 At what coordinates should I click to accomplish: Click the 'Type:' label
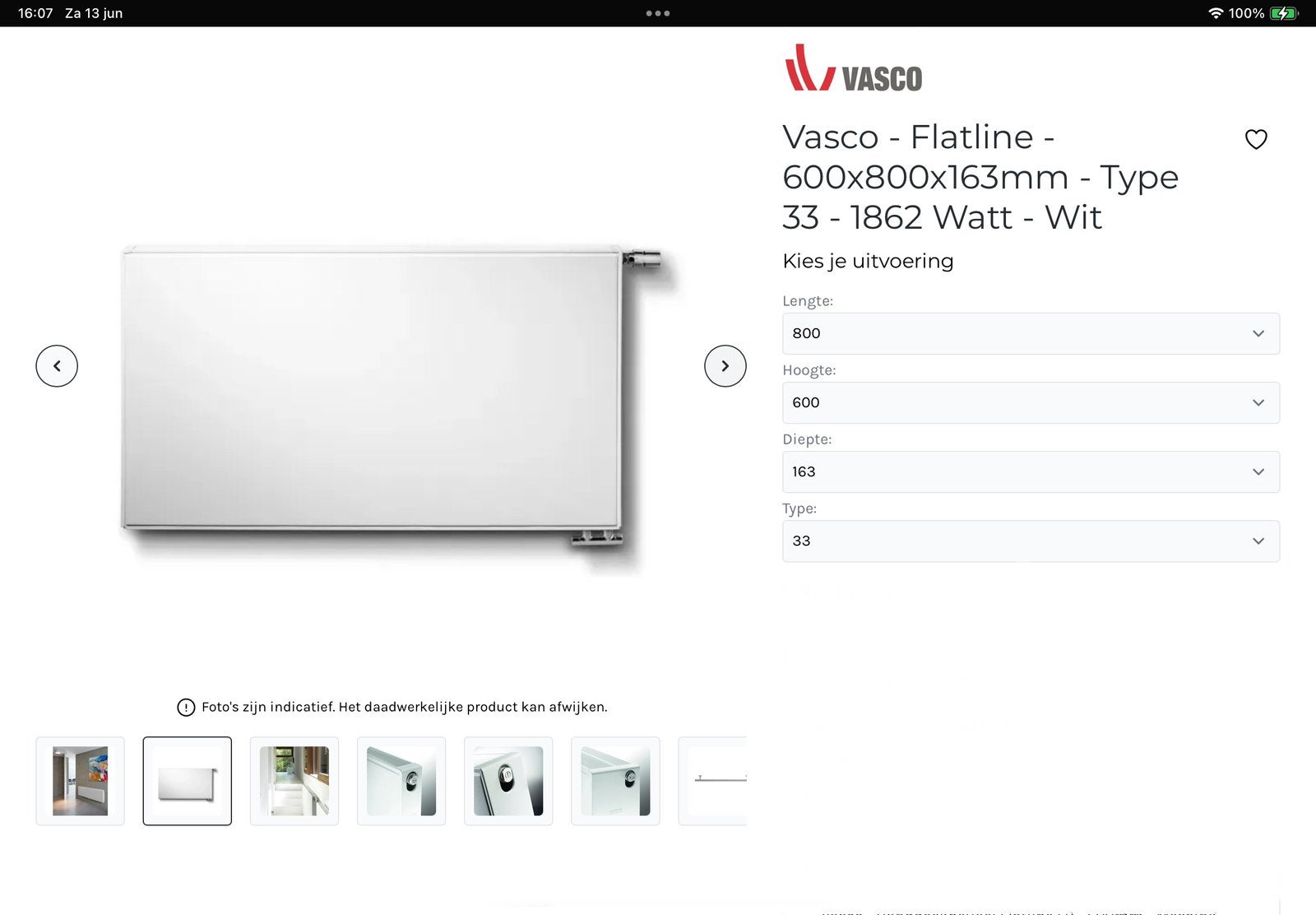[x=799, y=509]
